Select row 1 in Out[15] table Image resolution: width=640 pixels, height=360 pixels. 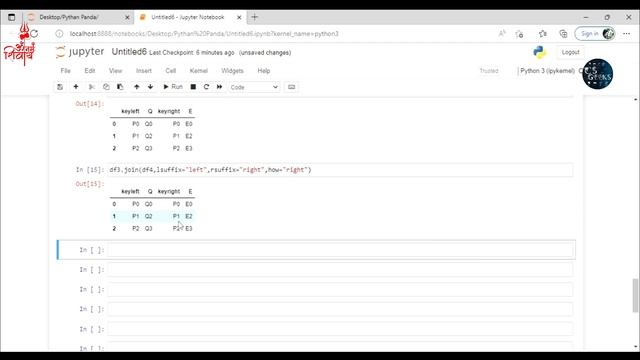152,216
